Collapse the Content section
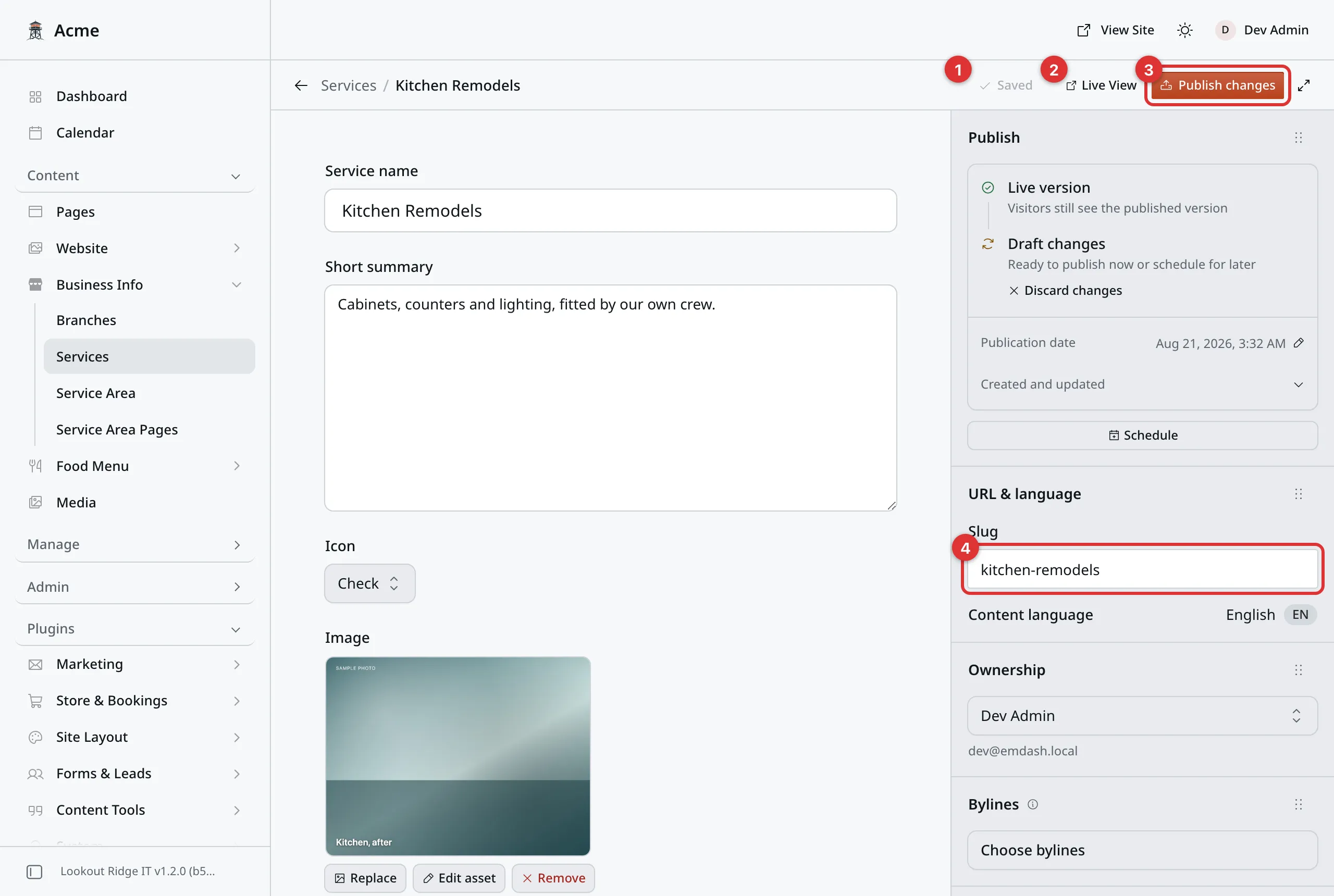 pos(135,176)
